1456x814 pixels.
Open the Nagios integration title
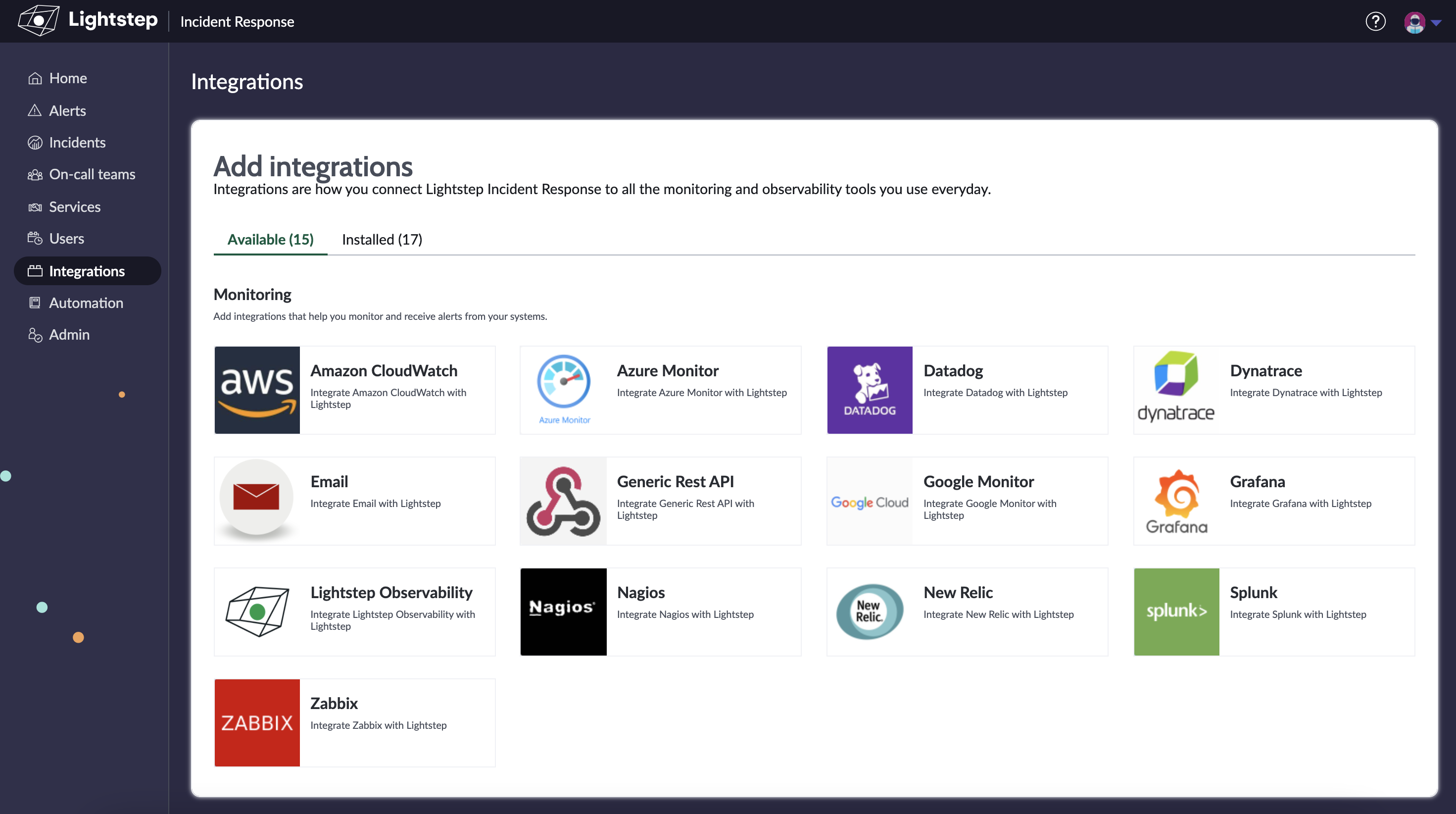pyautogui.click(x=641, y=592)
